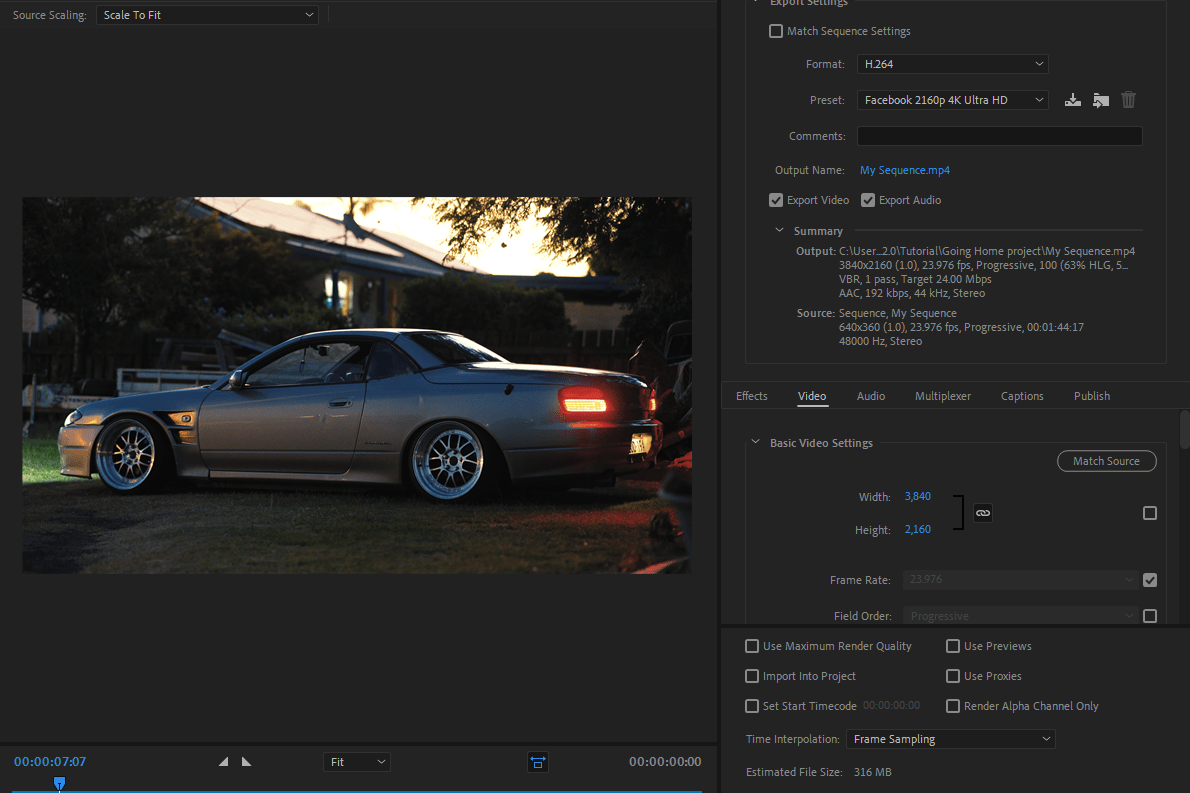Switch to the Publish tab
The width and height of the screenshot is (1190, 793).
click(x=1091, y=396)
